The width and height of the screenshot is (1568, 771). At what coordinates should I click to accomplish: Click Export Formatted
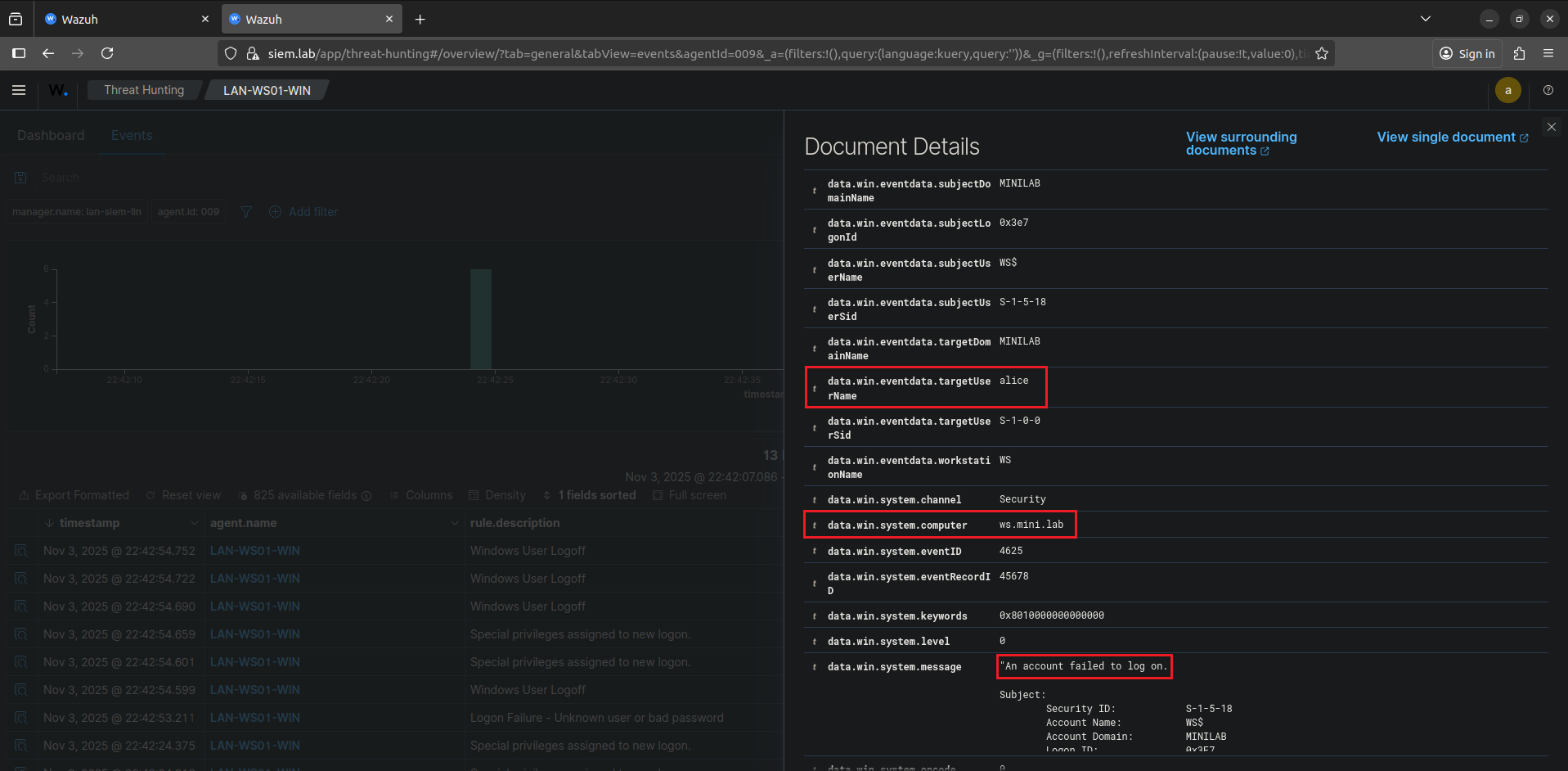pos(74,495)
